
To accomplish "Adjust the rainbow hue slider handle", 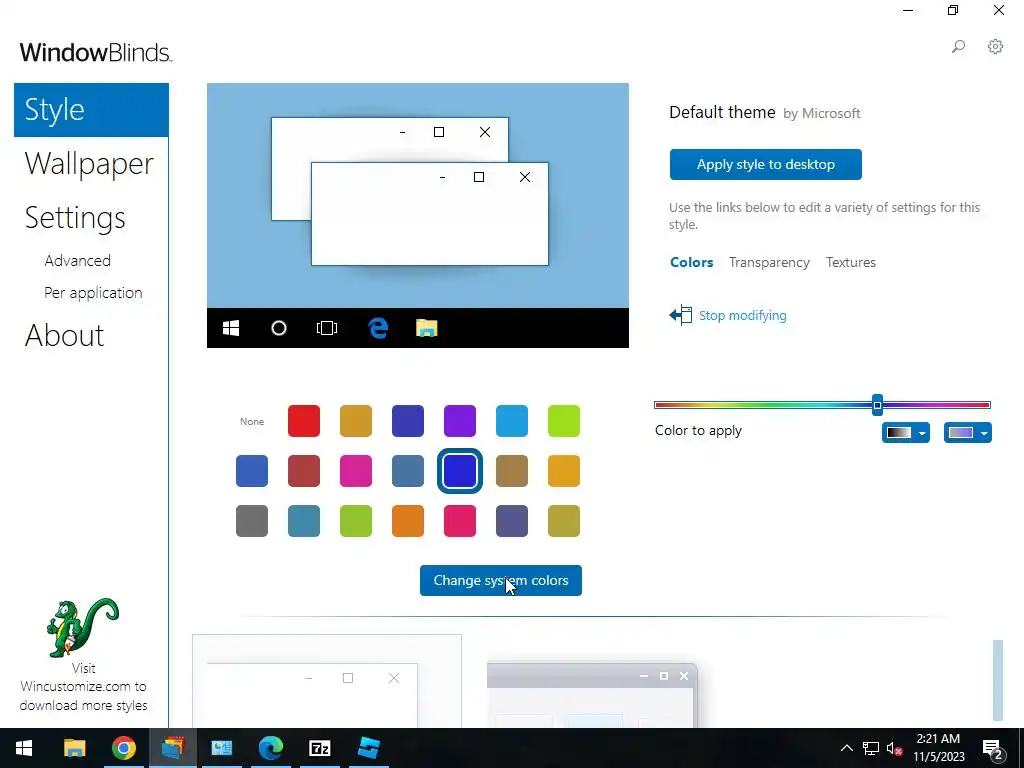I will pyautogui.click(x=878, y=405).
